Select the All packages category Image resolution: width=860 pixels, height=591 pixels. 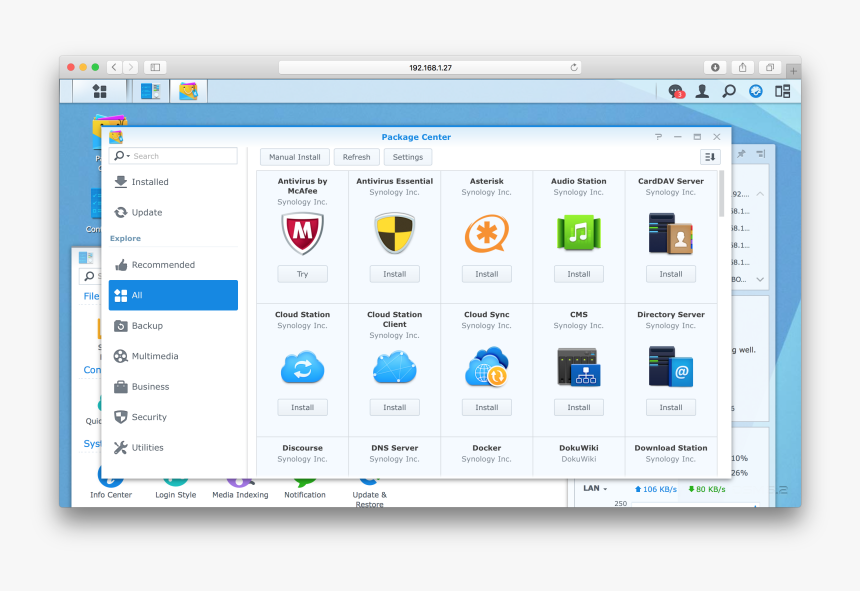click(173, 295)
